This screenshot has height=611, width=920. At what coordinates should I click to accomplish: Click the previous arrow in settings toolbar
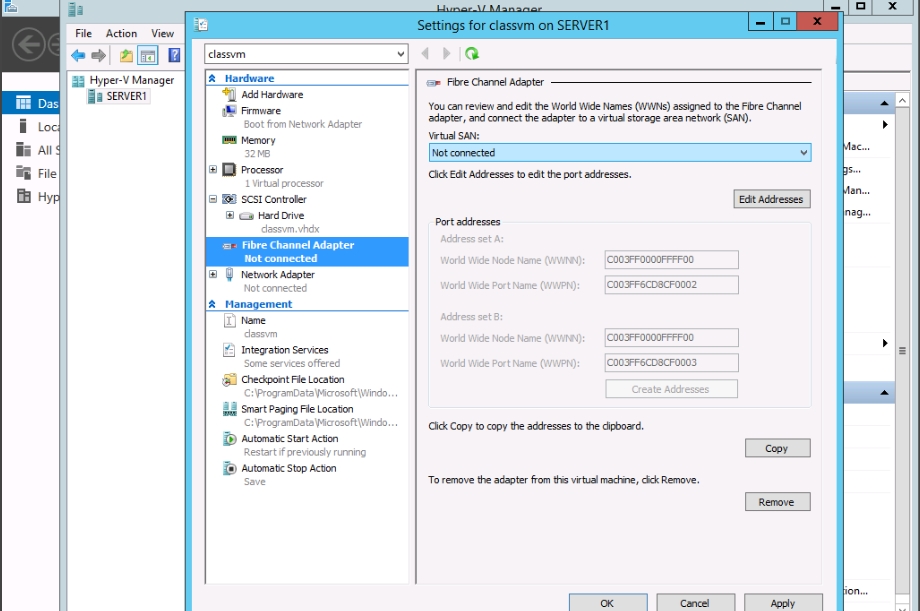[x=425, y=54]
